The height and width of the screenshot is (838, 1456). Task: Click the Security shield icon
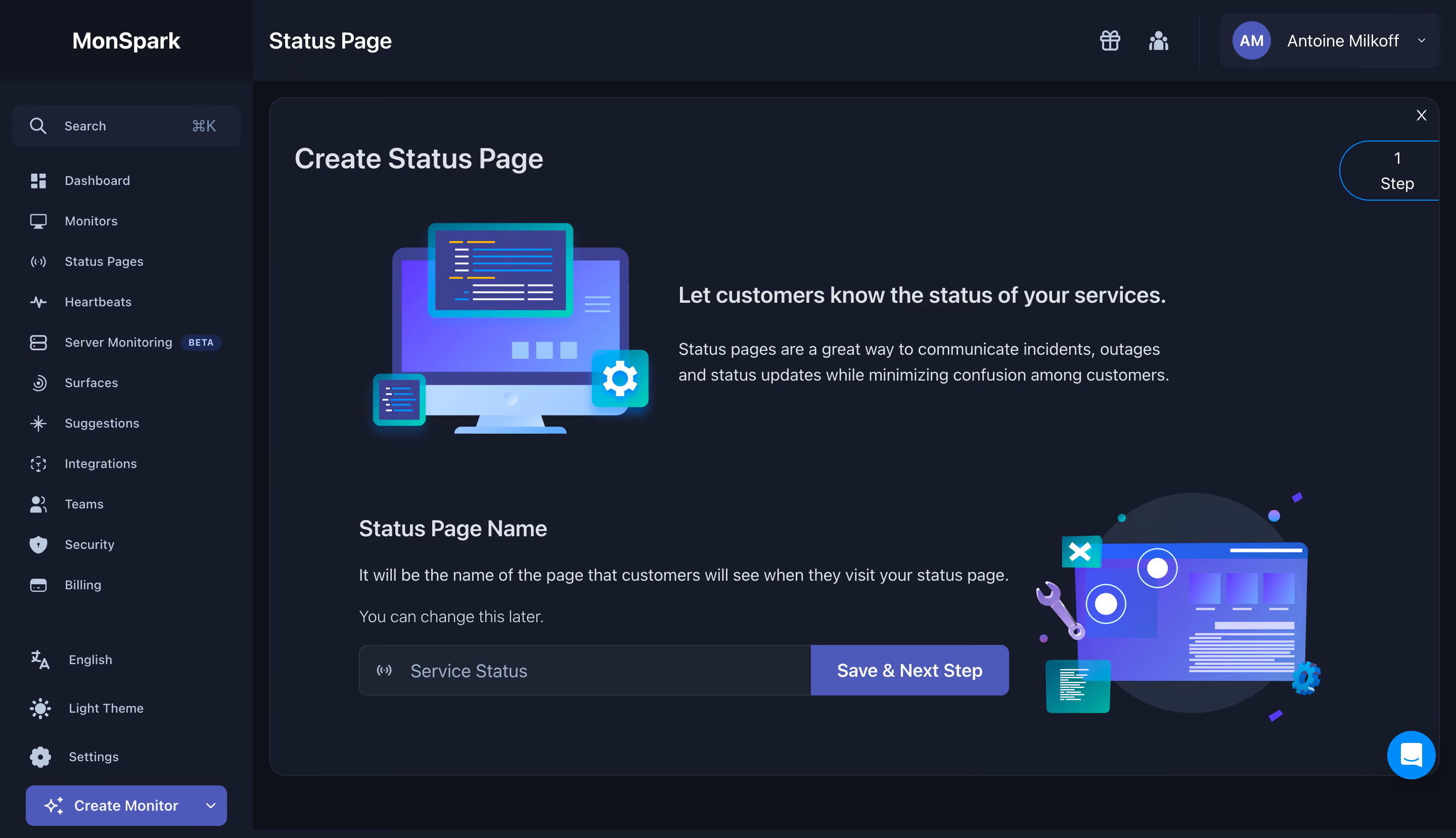[x=38, y=544]
